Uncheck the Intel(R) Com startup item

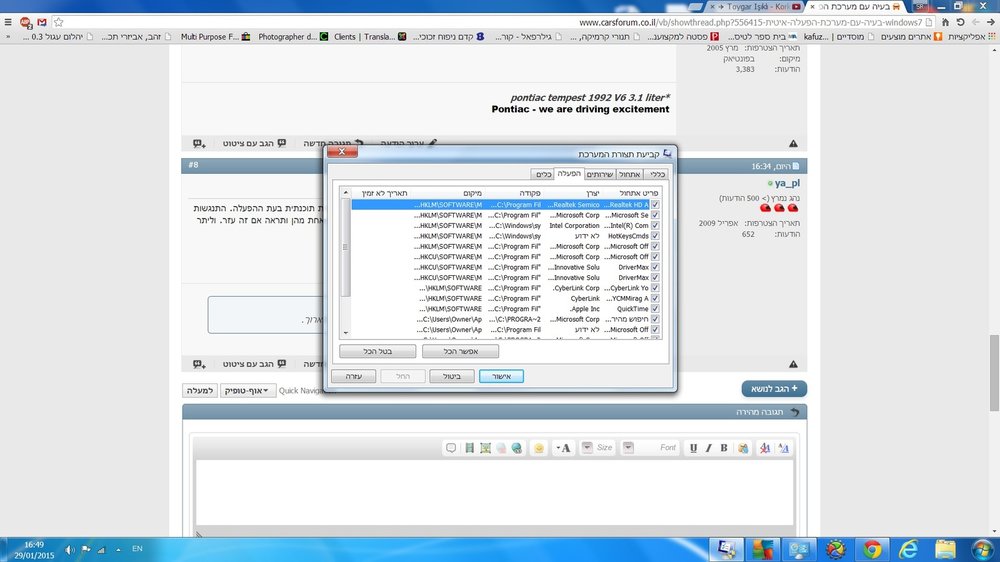point(655,225)
